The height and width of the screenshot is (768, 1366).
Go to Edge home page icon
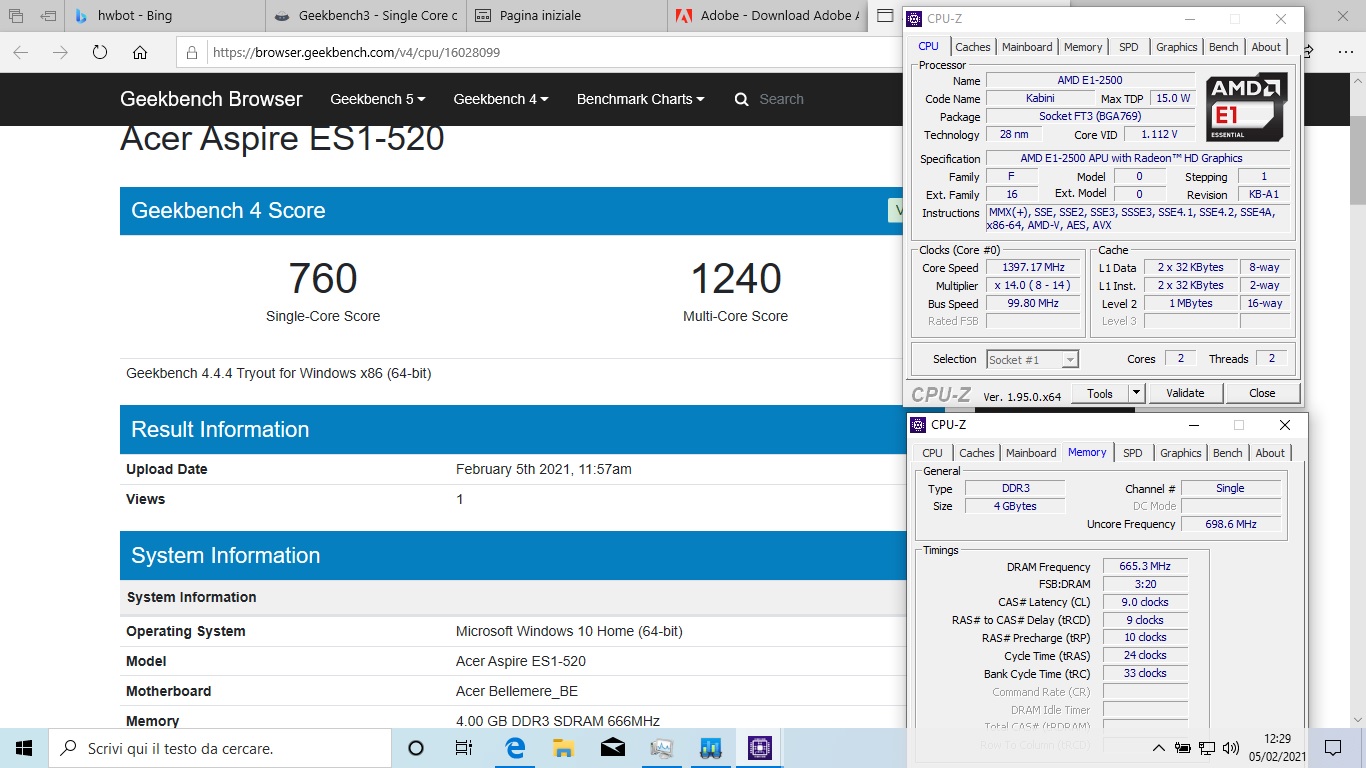coord(140,53)
